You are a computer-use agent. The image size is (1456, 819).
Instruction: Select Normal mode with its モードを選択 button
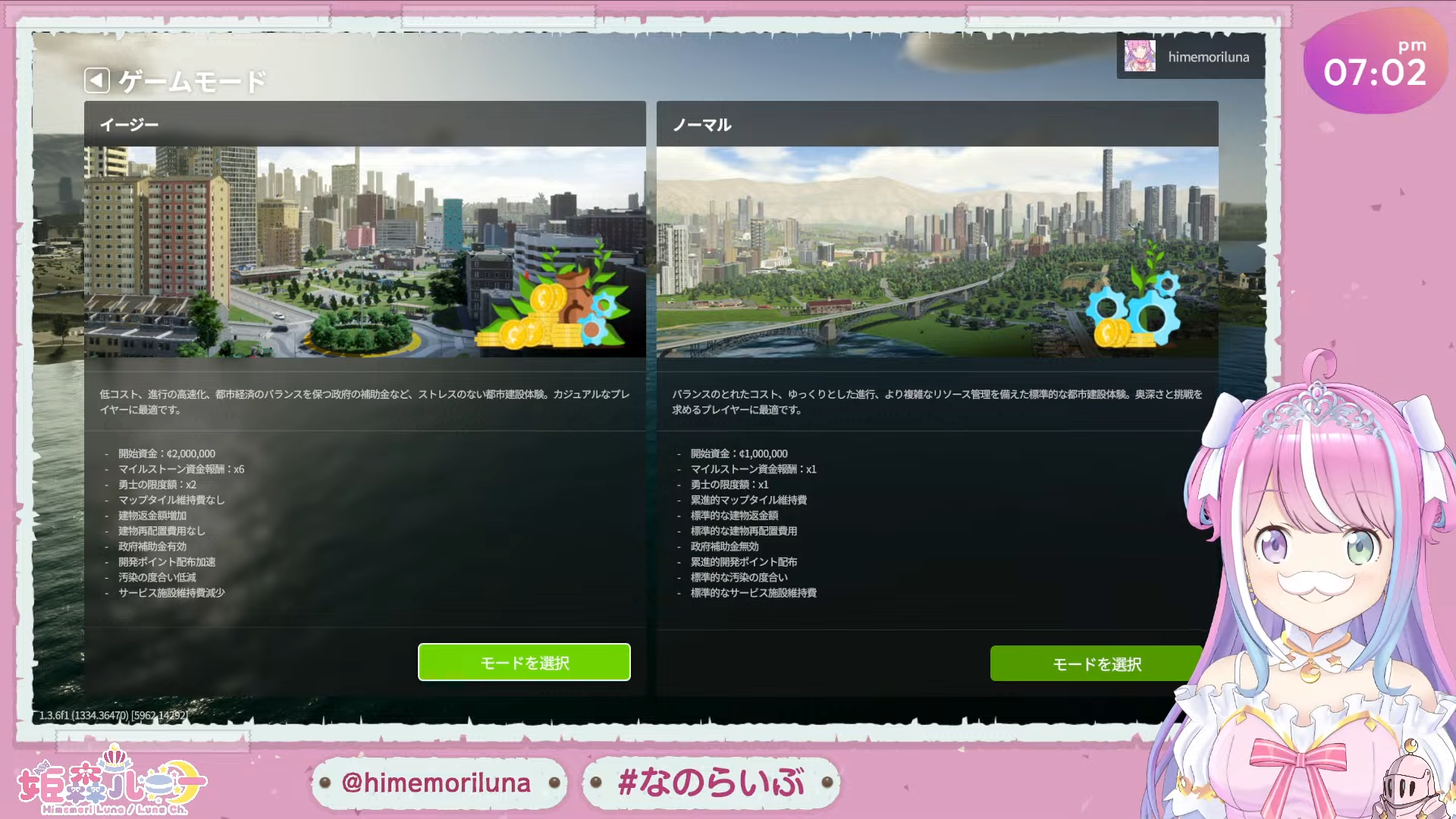click(1096, 664)
